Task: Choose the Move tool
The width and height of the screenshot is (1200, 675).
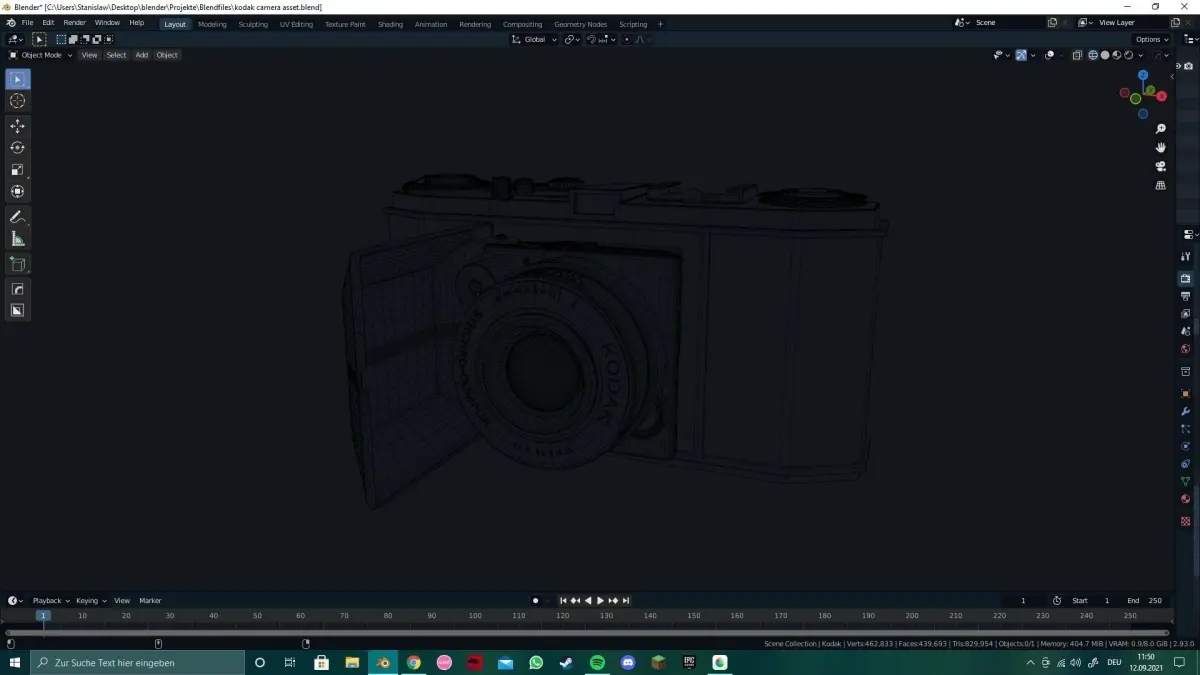Action: point(17,126)
